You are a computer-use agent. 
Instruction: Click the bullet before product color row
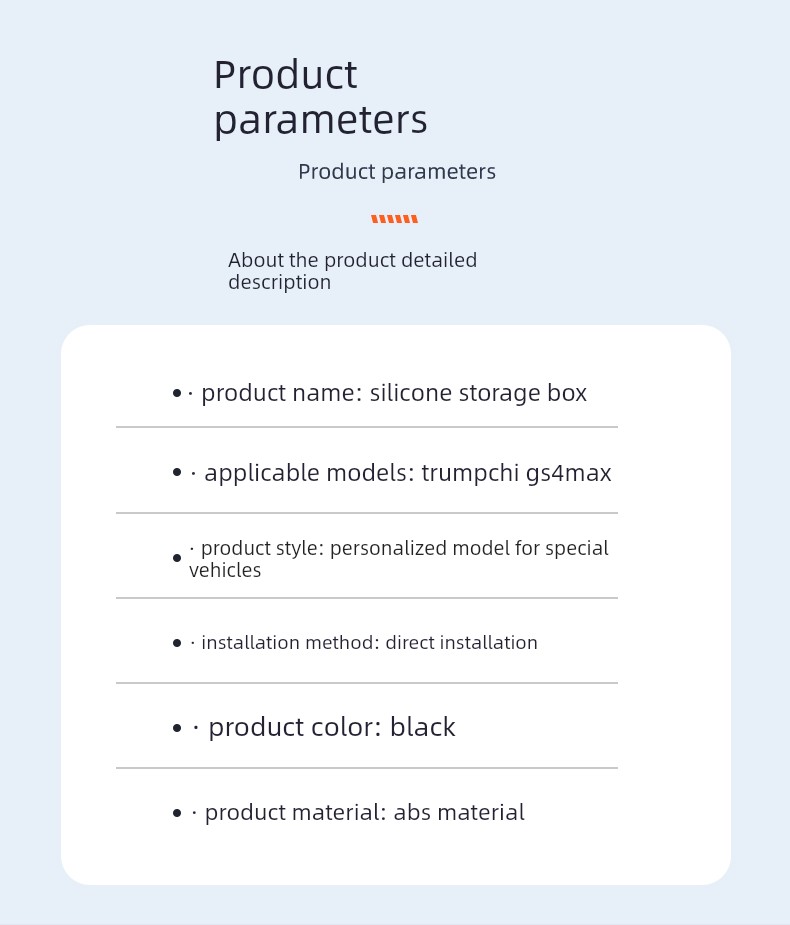[x=177, y=728]
